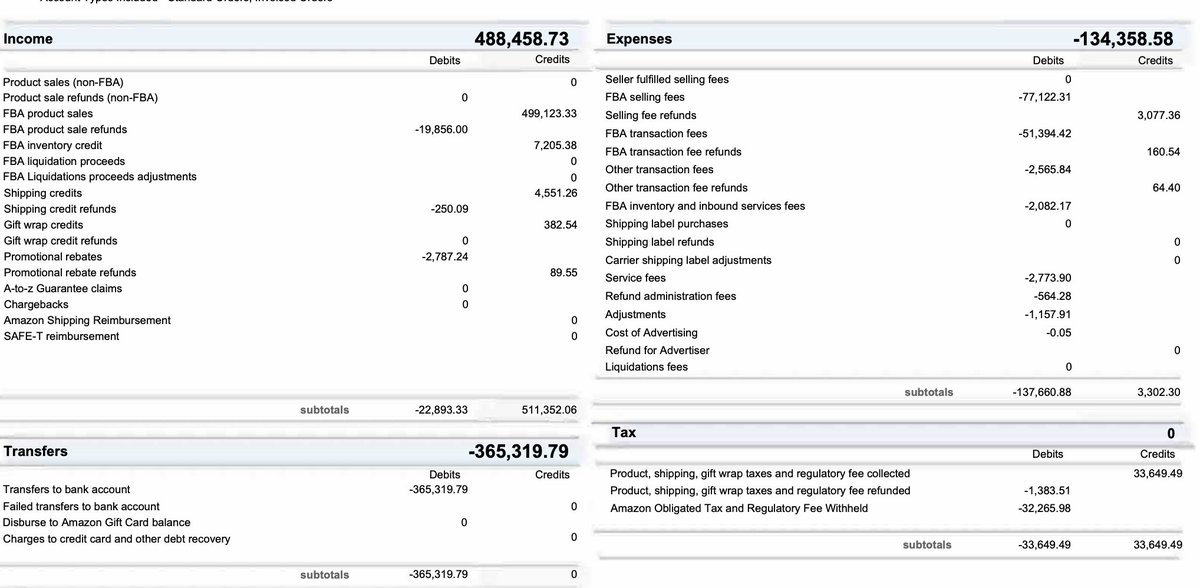Click Disburse to Amazon Gift Card balance label
Image resolution: width=1200 pixels, height=588 pixels.
tap(96, 522)
